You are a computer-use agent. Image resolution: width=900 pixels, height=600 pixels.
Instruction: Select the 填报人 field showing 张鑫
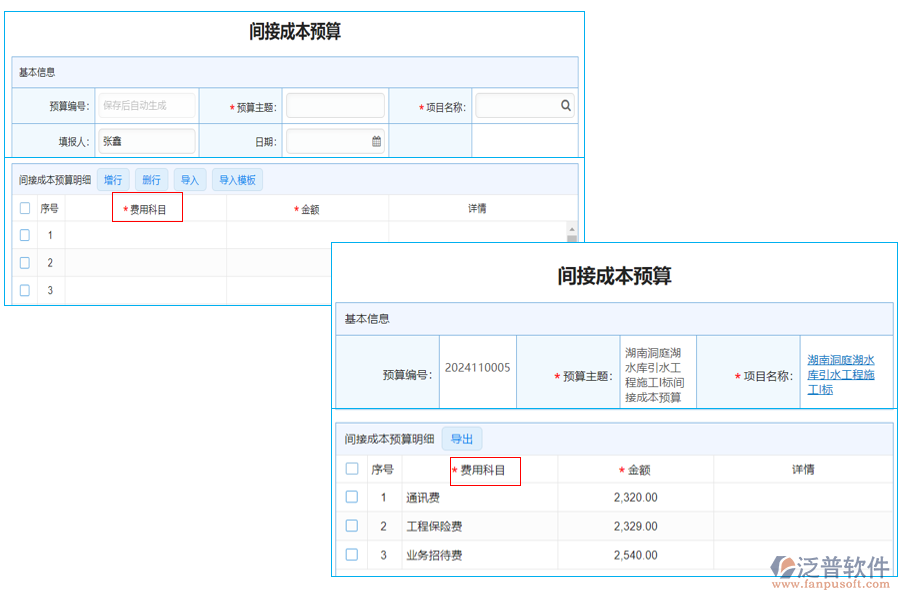[147, 140]
